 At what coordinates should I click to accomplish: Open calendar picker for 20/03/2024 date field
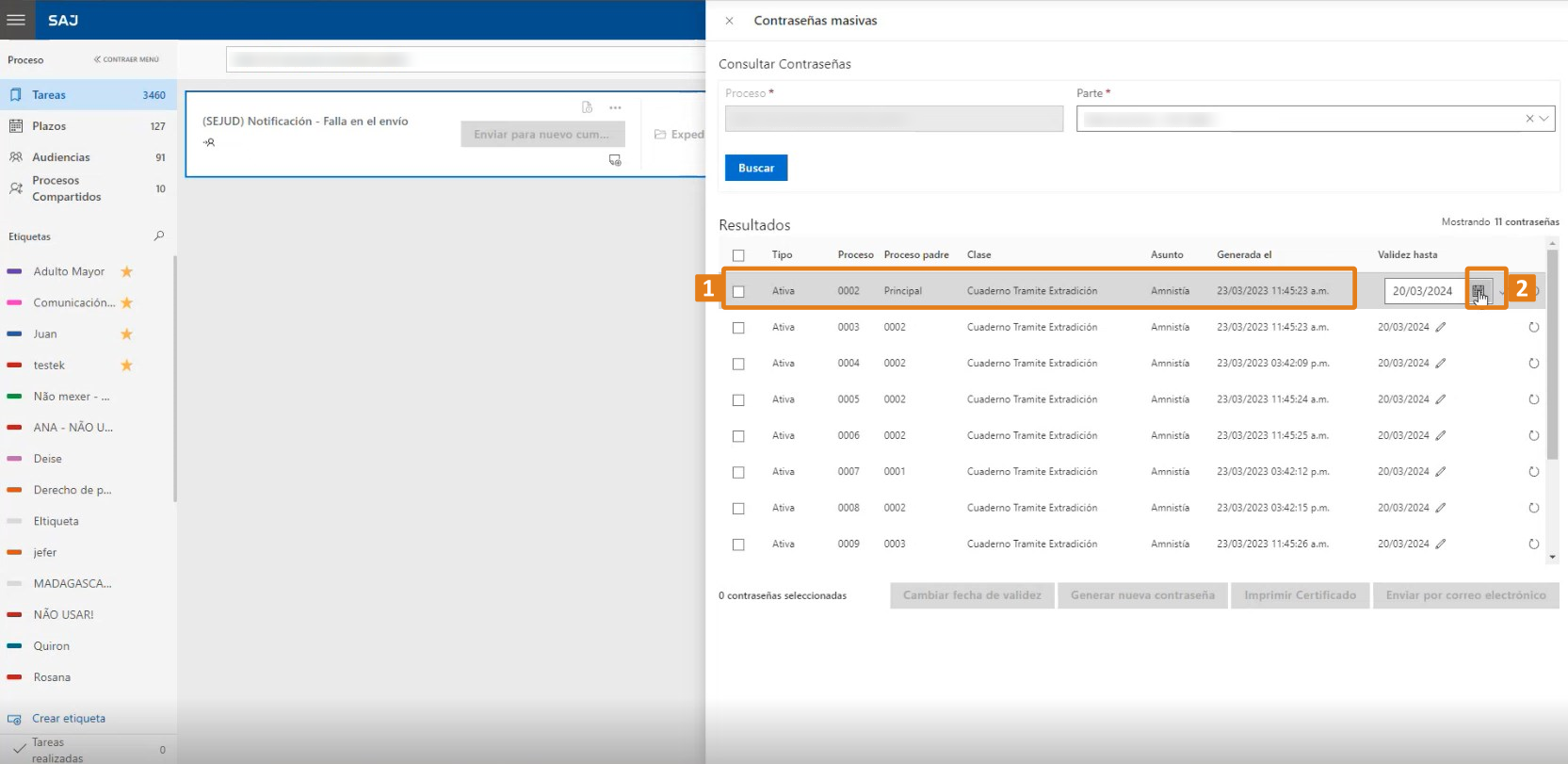click(1479, 291)
